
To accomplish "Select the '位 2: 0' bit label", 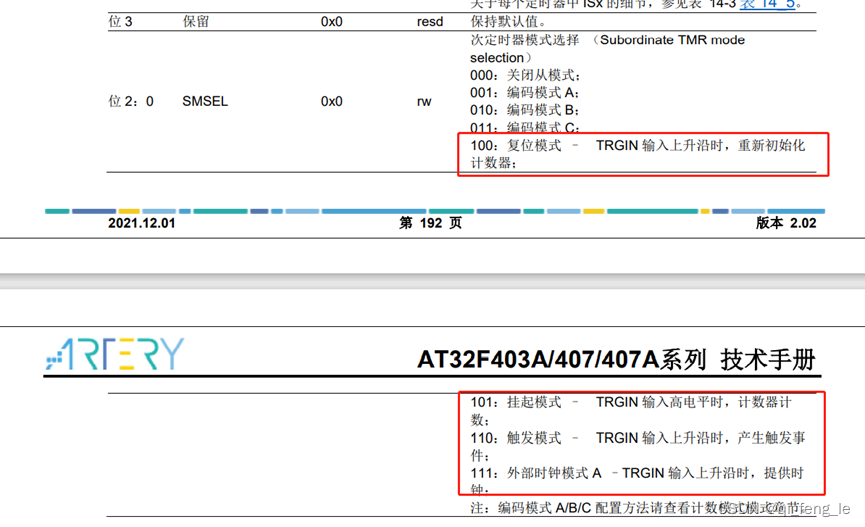I will (x=131, y=102).
